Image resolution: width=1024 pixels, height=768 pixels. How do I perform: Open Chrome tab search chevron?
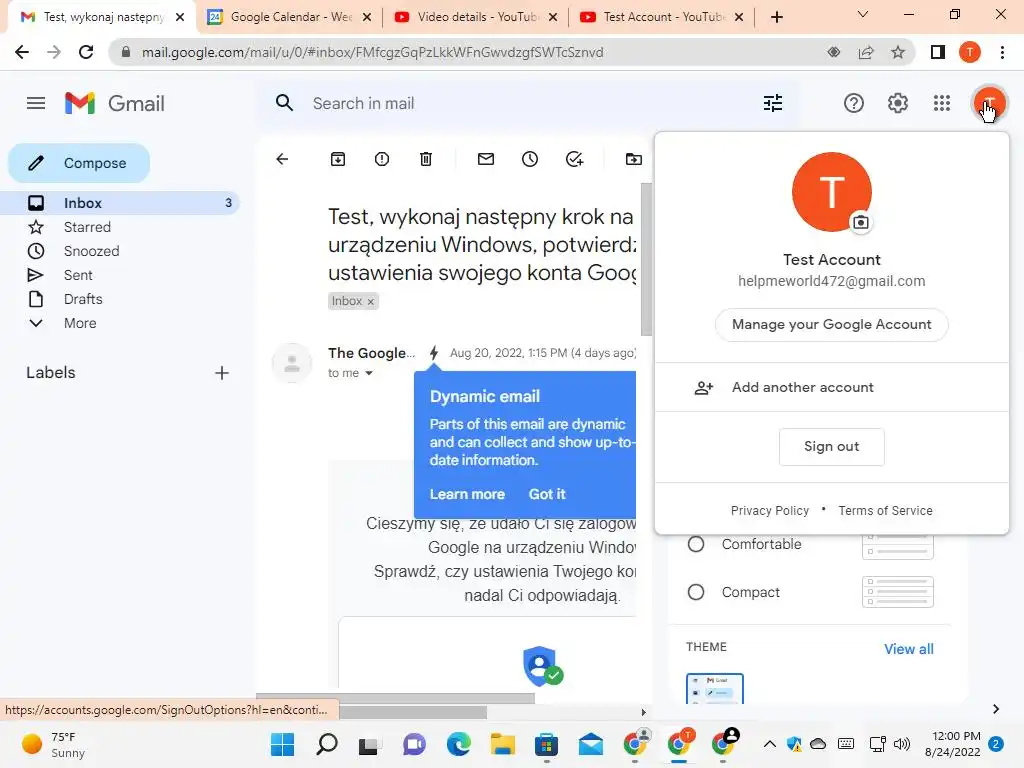863,14
